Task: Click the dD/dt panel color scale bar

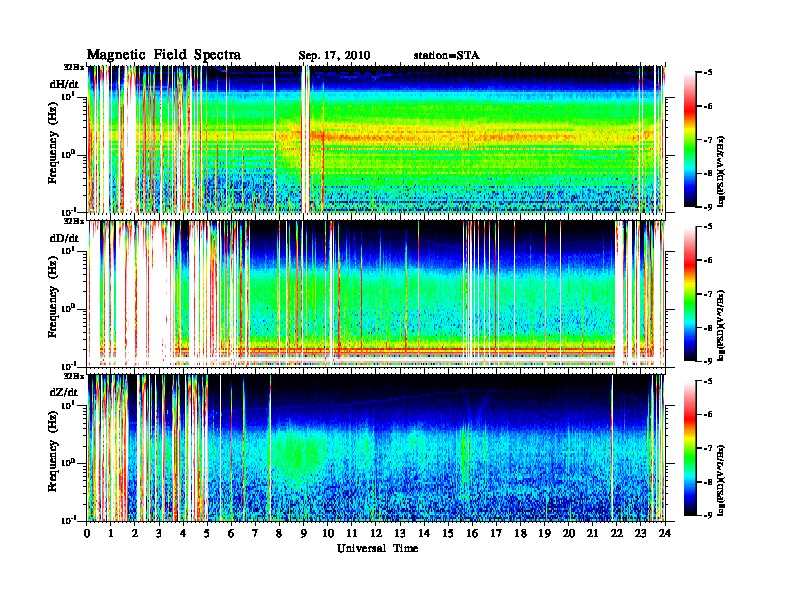Action: point(690,294)
